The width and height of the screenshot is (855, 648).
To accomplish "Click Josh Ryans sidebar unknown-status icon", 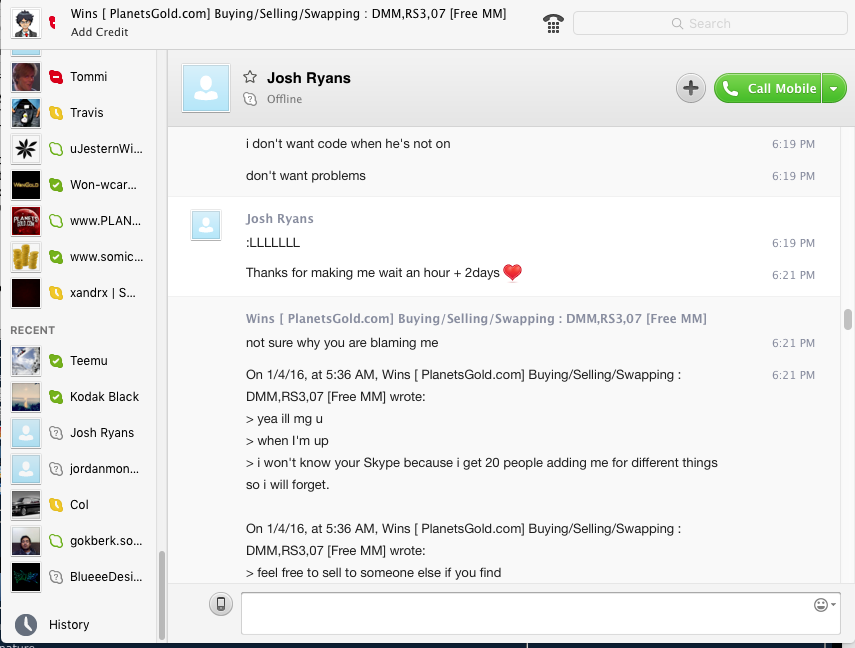I will (x=56, y=433).
